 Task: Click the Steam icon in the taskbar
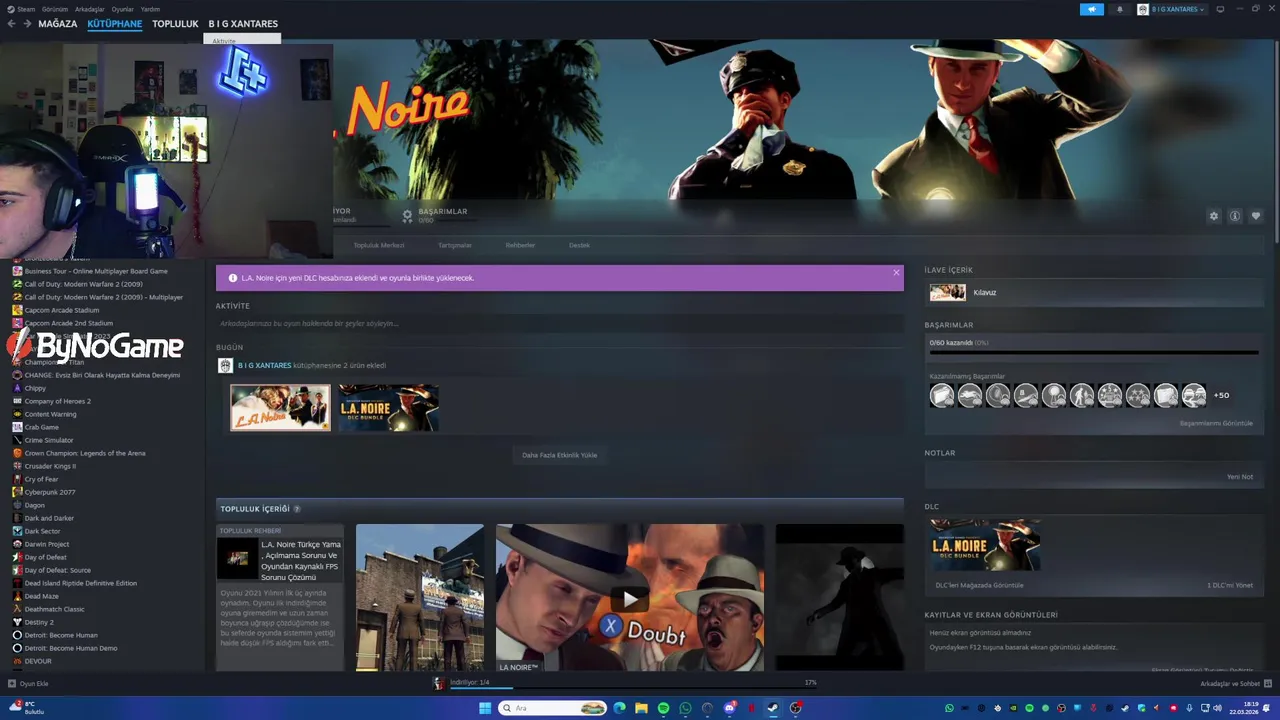(x=773, y=708)
